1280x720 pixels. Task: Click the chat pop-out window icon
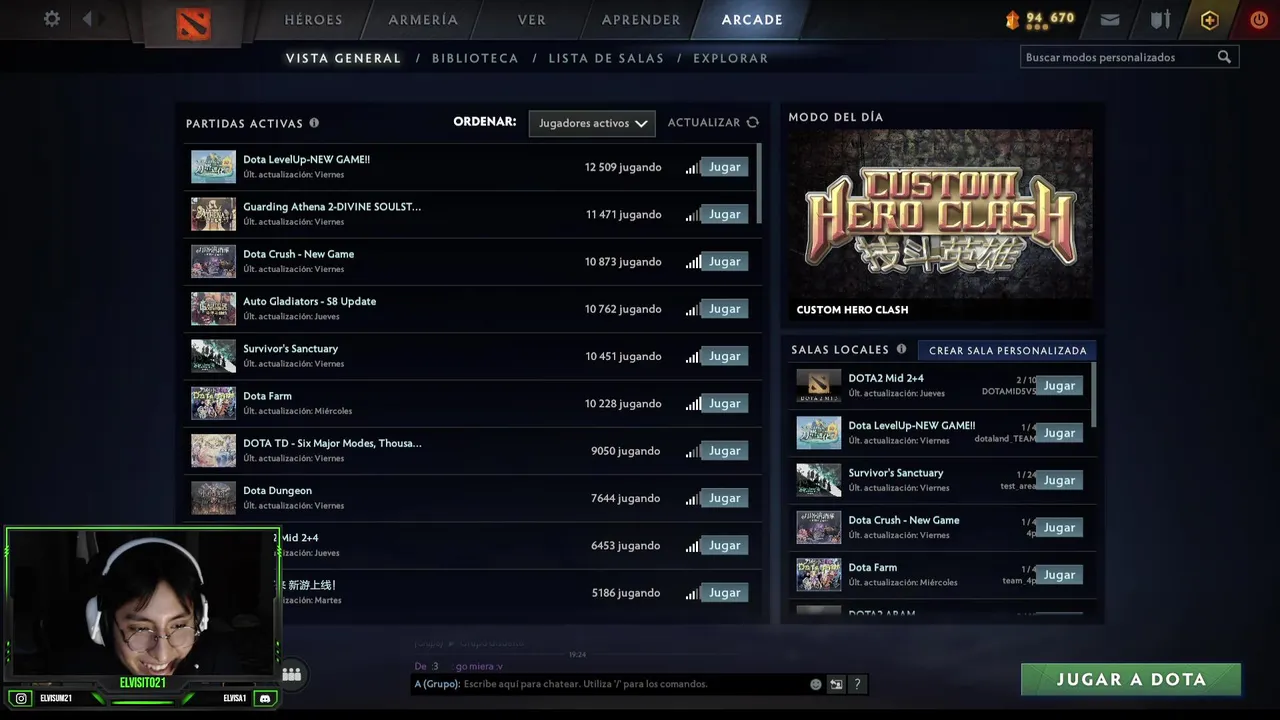click(x=836, y=684)
